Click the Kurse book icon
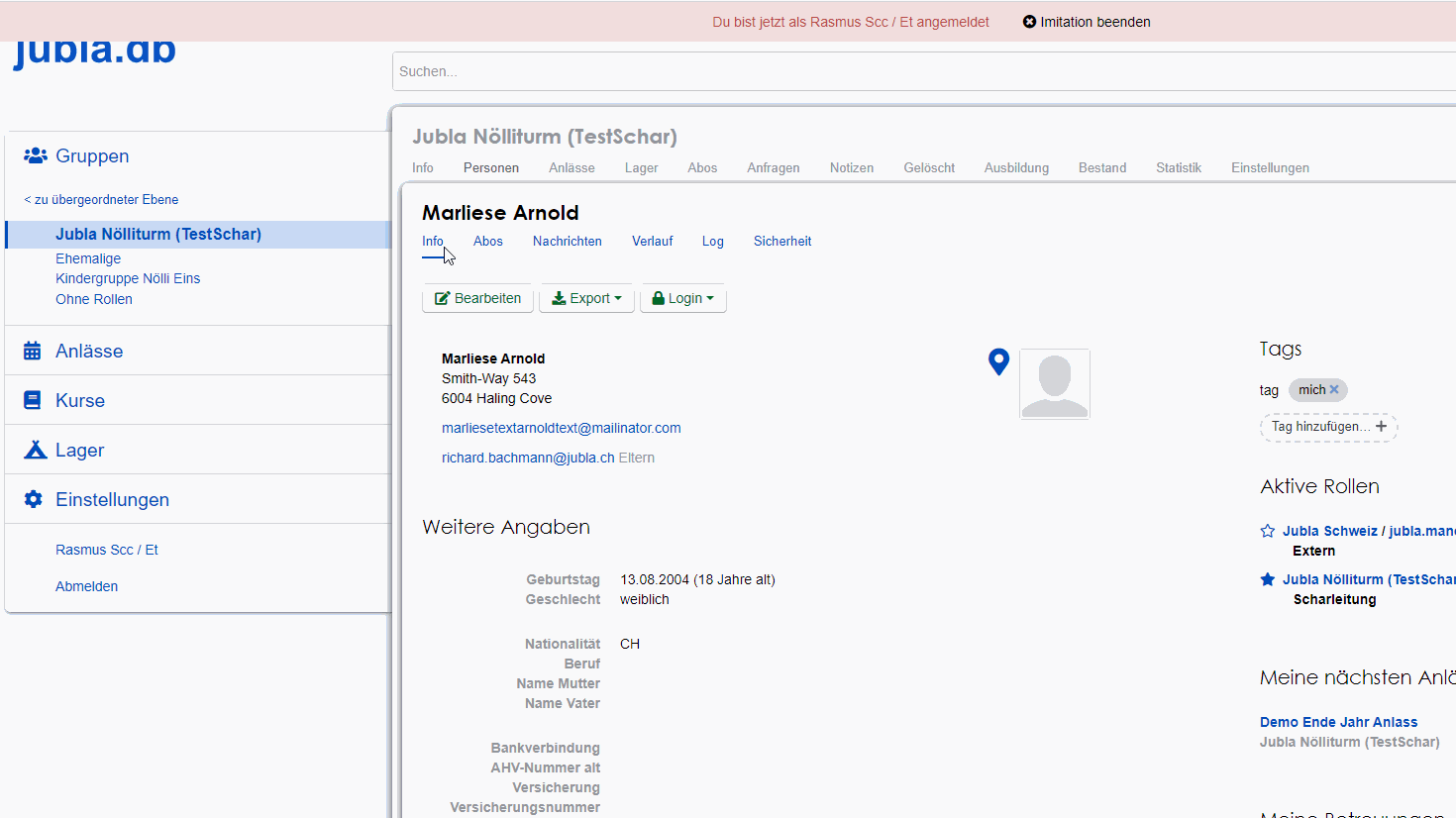Viewport: 1456px width, 818px height. 33,400
